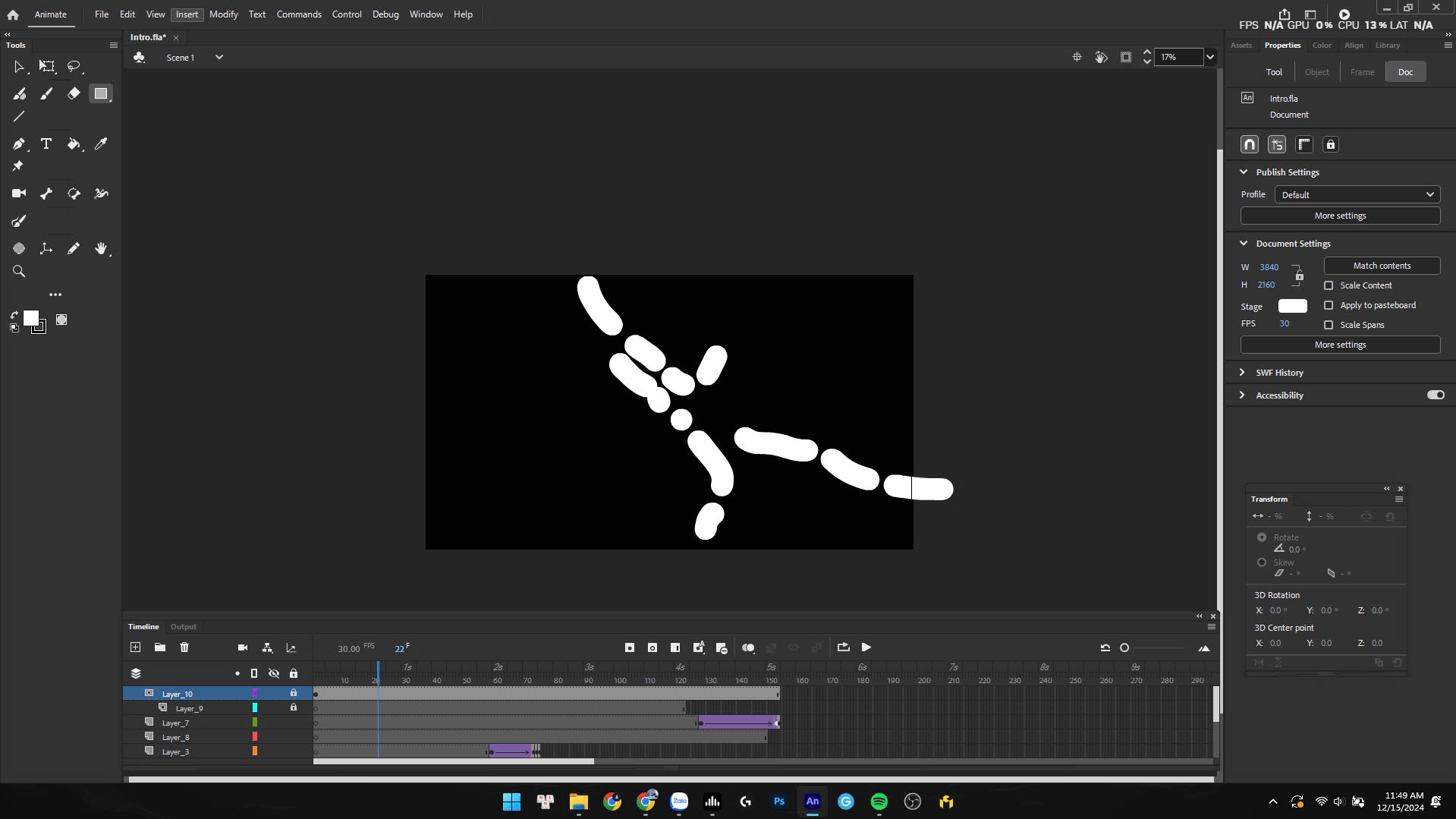The width and height of the screenshot is (1456, 819).
Task: Select the Frame properties tab button
Action: pos(1362,72)
